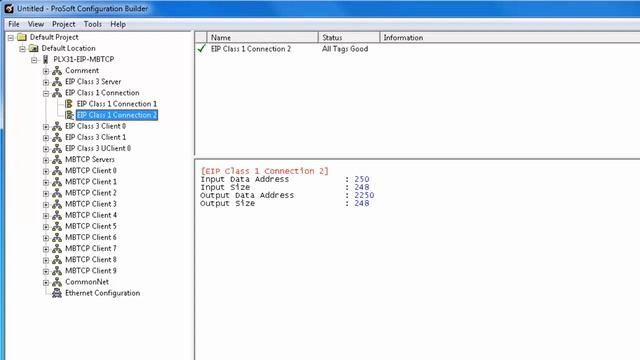This screenshot has width=640, height=360.
Task: Collapse the Default Location node
Action: [22, 49]
